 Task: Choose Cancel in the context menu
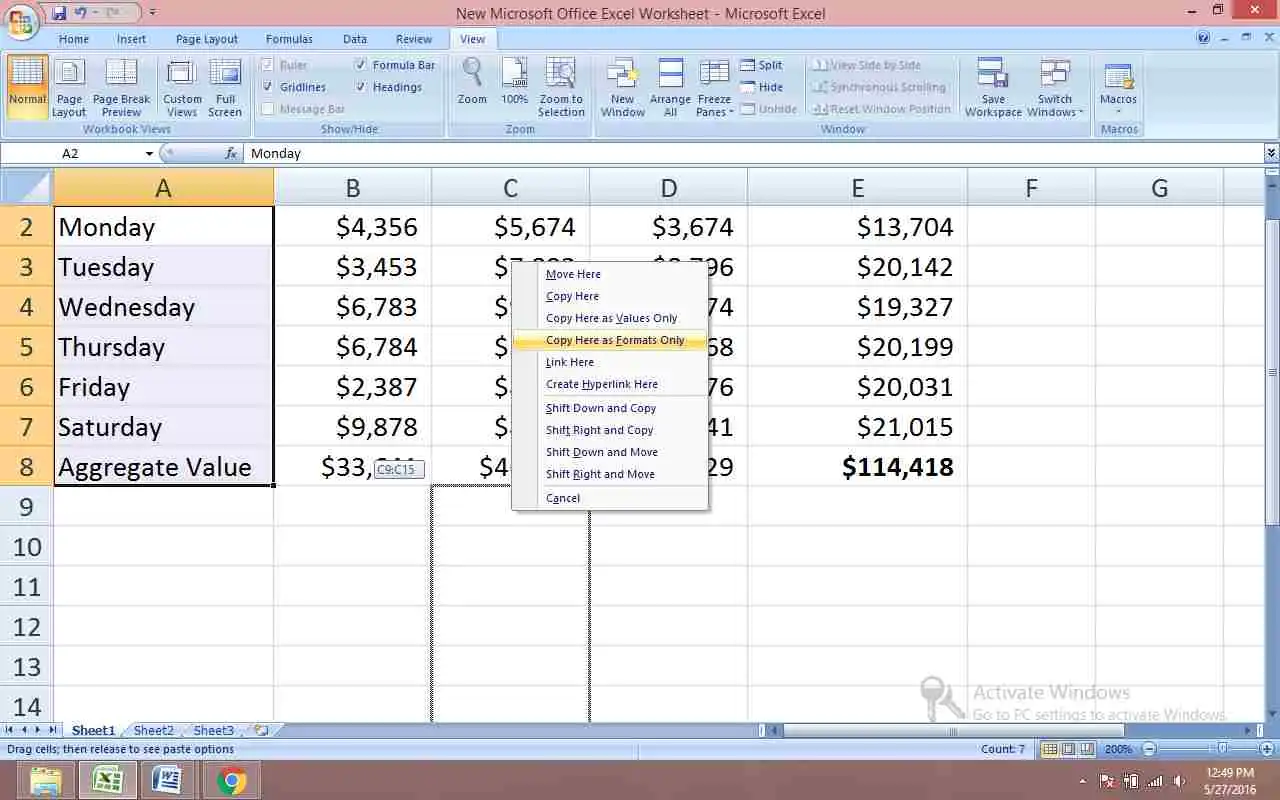(609, 498)
